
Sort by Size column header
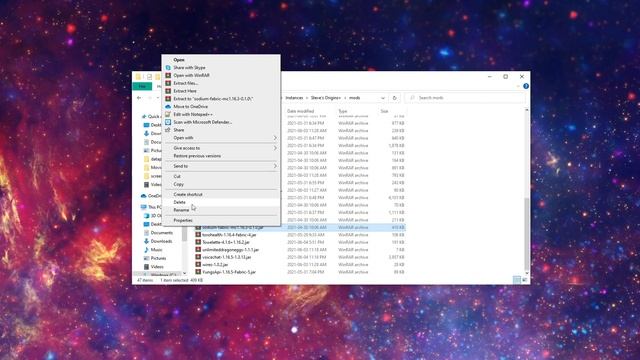click(x=384, y=111)
